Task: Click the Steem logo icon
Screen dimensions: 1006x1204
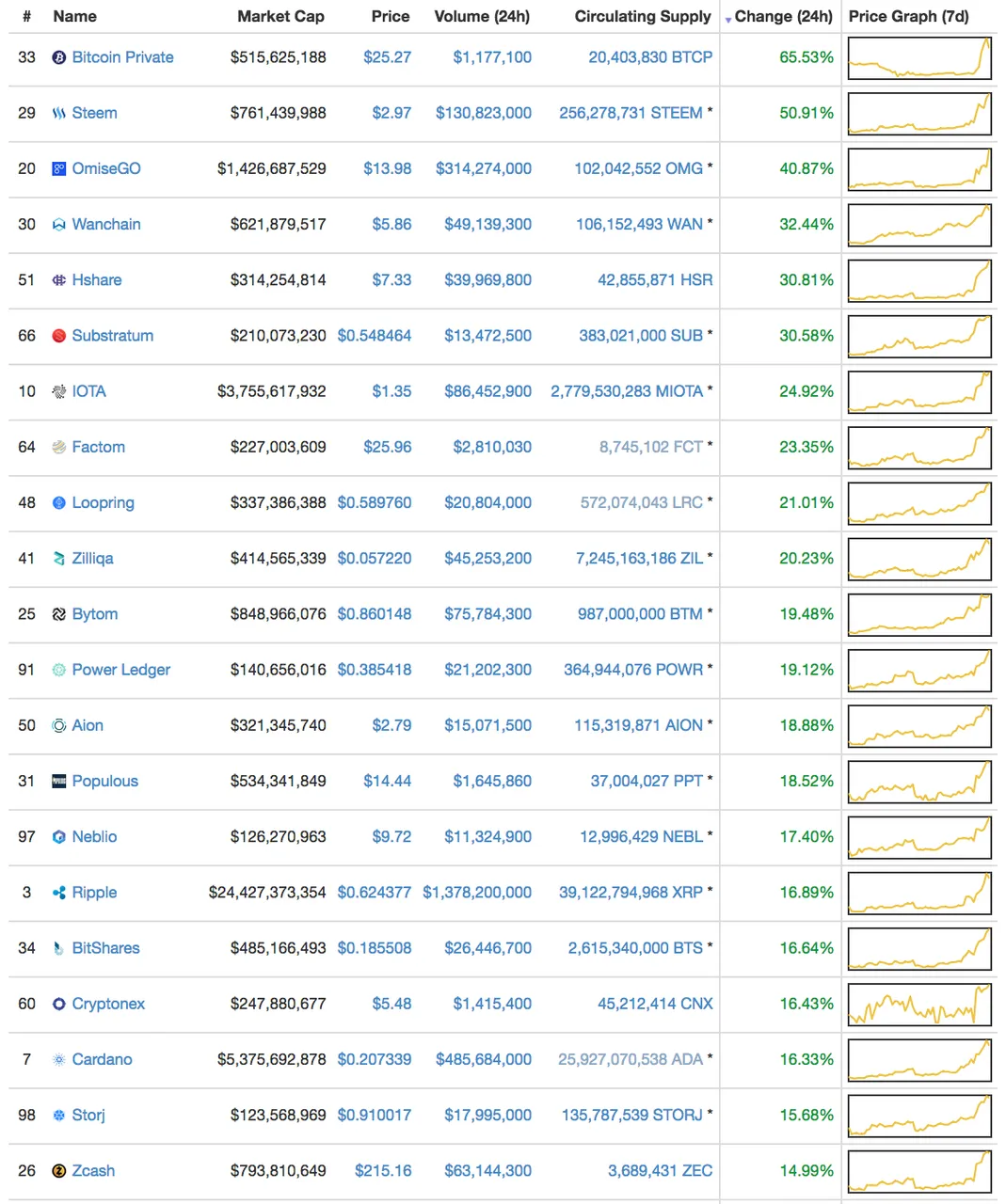Action: (x=59, y=113)
